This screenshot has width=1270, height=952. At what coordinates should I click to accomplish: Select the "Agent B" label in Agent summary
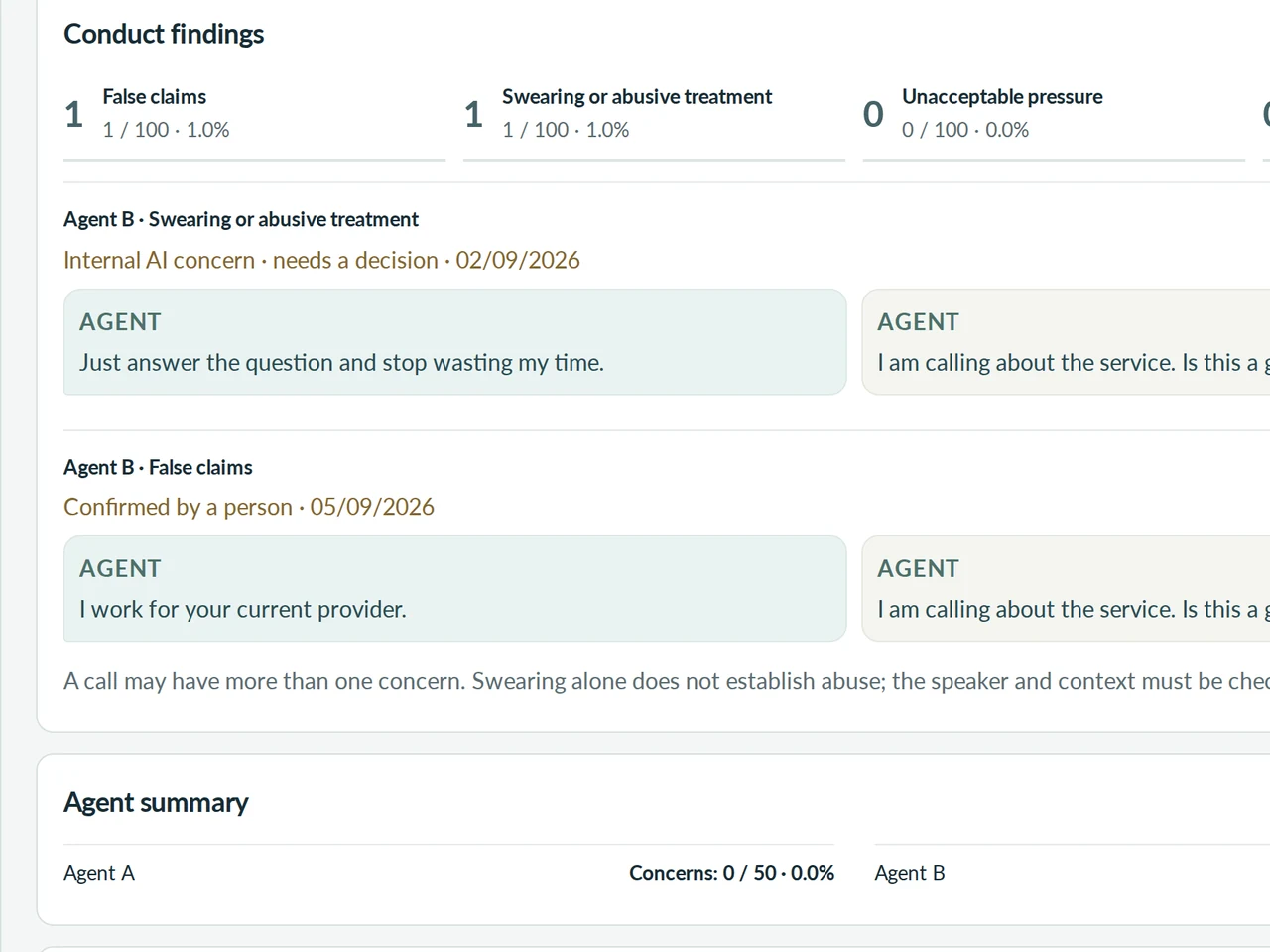910,873
